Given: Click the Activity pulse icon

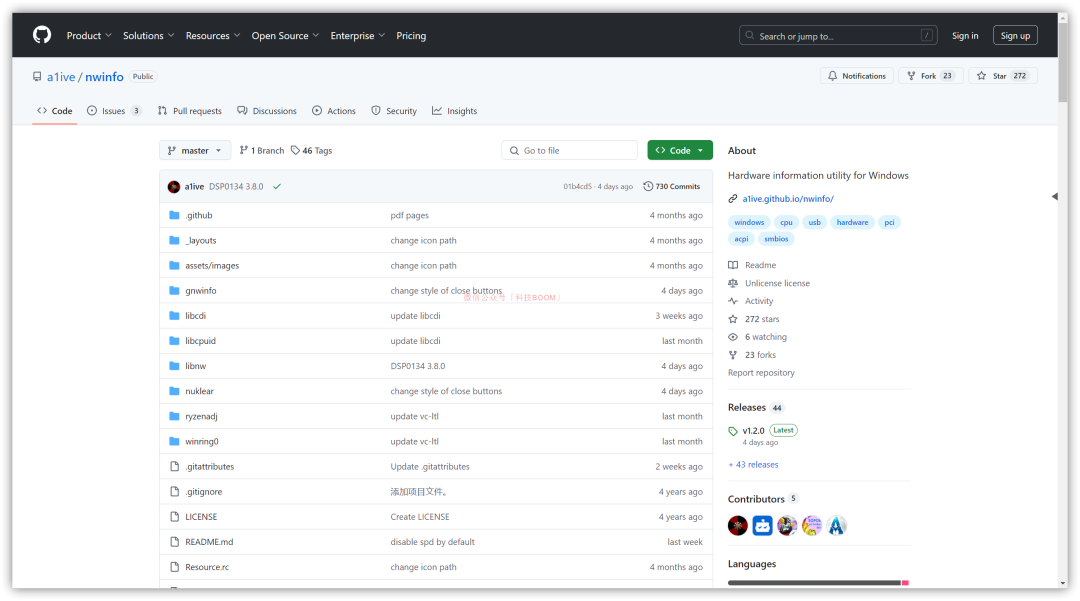Looking at the screenshot, I should click(x=733, y=301).
